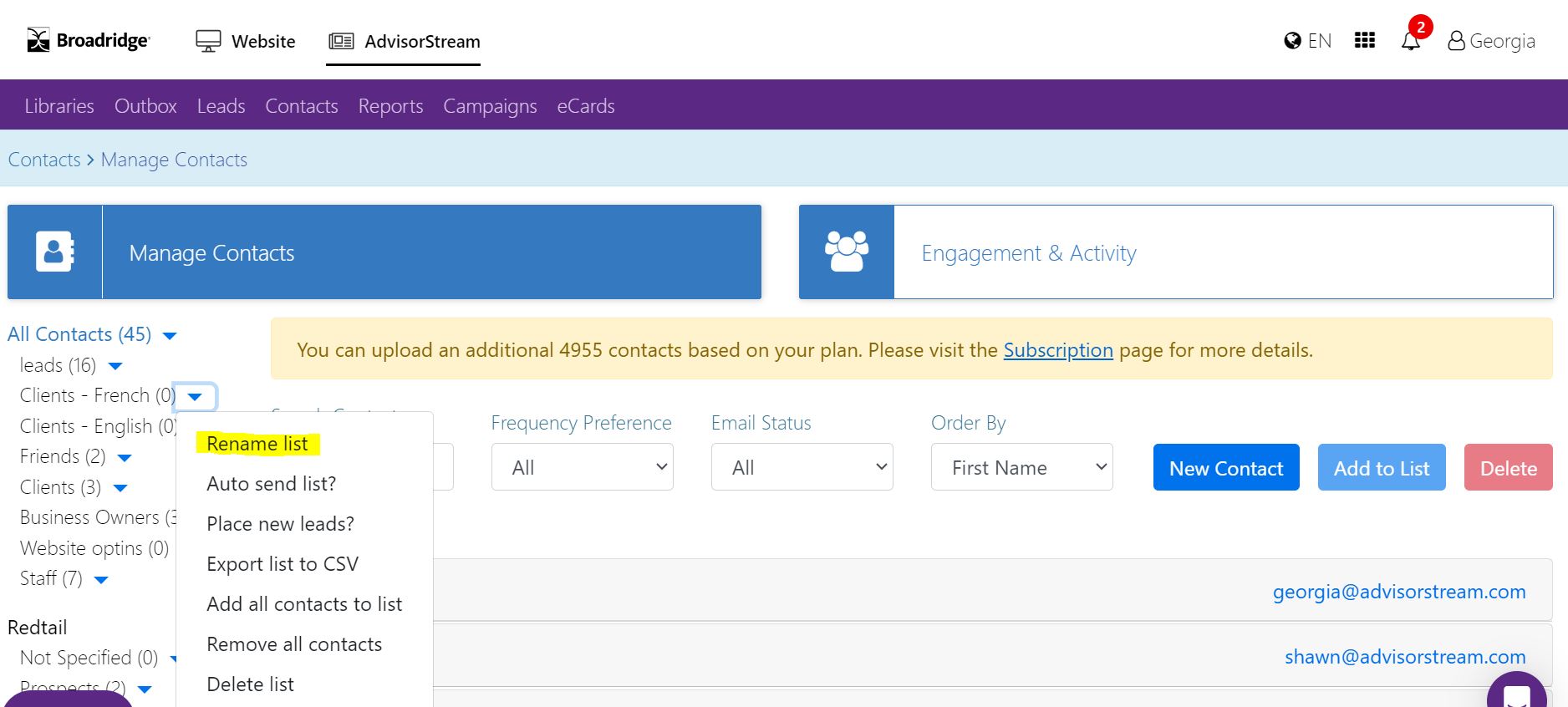Open the Reports nav item

(391, 106)
